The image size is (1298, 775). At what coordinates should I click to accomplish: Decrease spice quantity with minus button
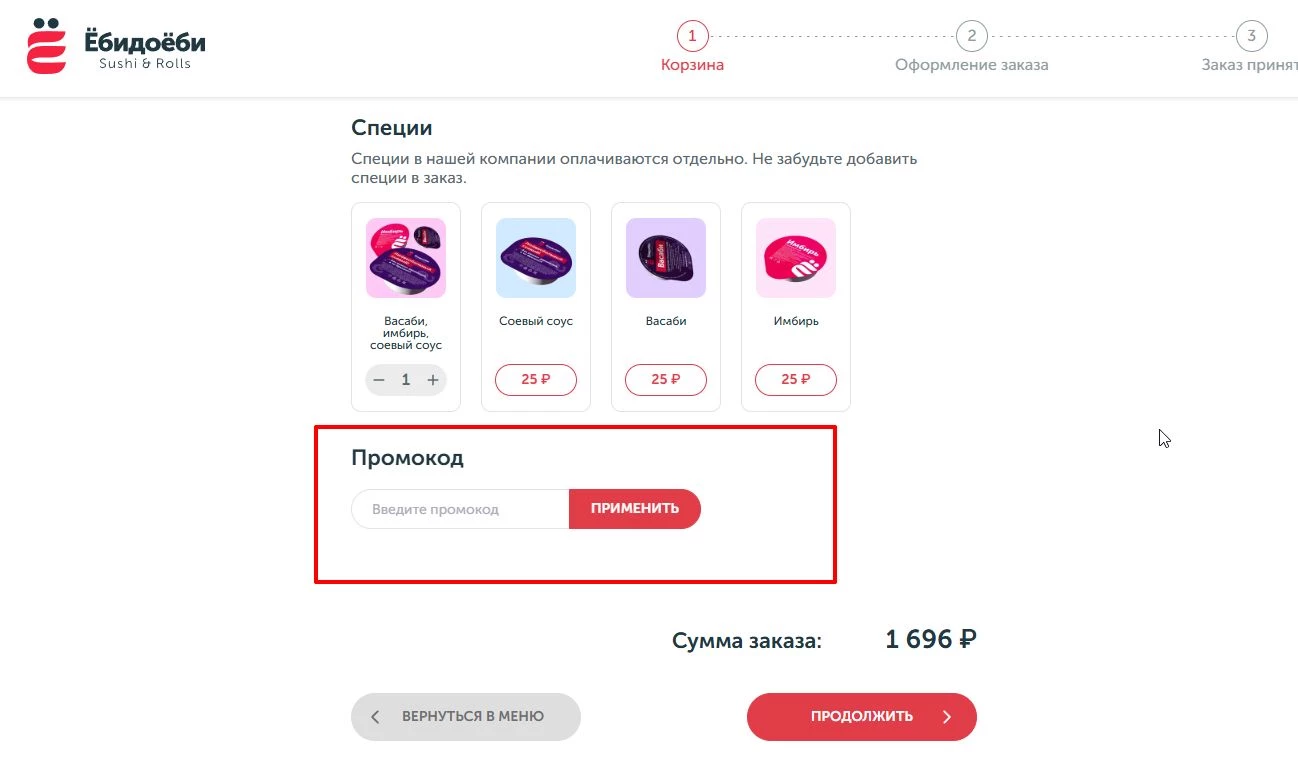pyautogui.click(x=378, y=380)
